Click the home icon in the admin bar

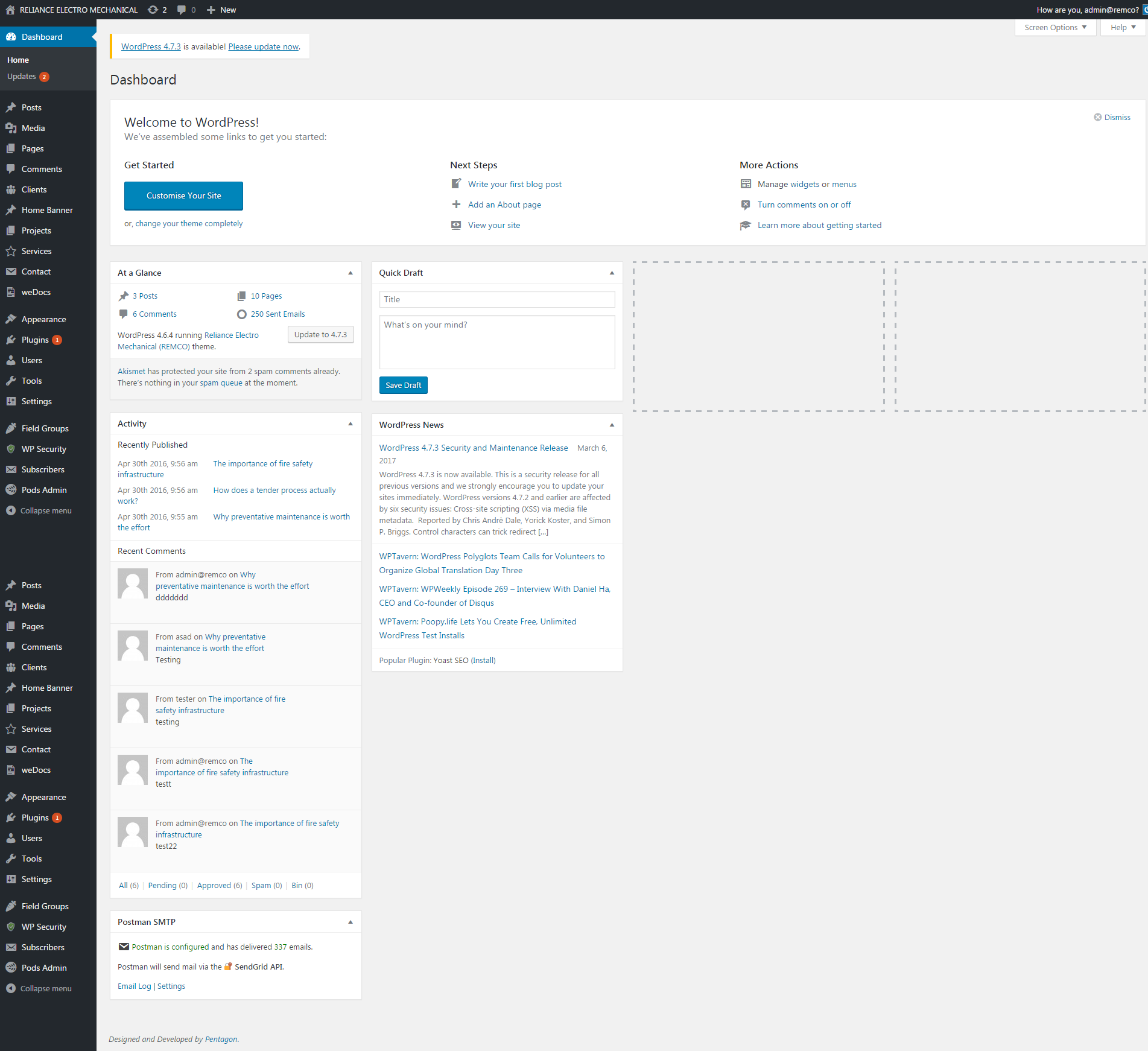pos(10,10)
